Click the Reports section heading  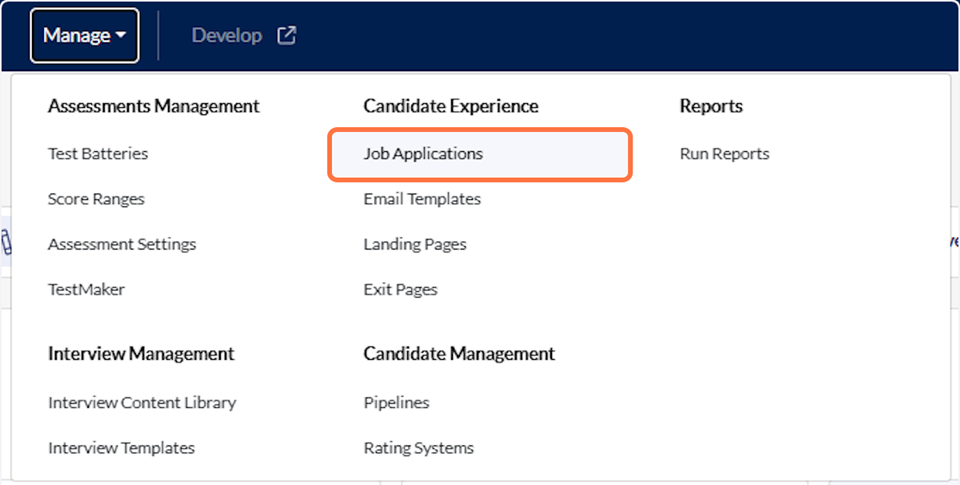coord(711,106)
